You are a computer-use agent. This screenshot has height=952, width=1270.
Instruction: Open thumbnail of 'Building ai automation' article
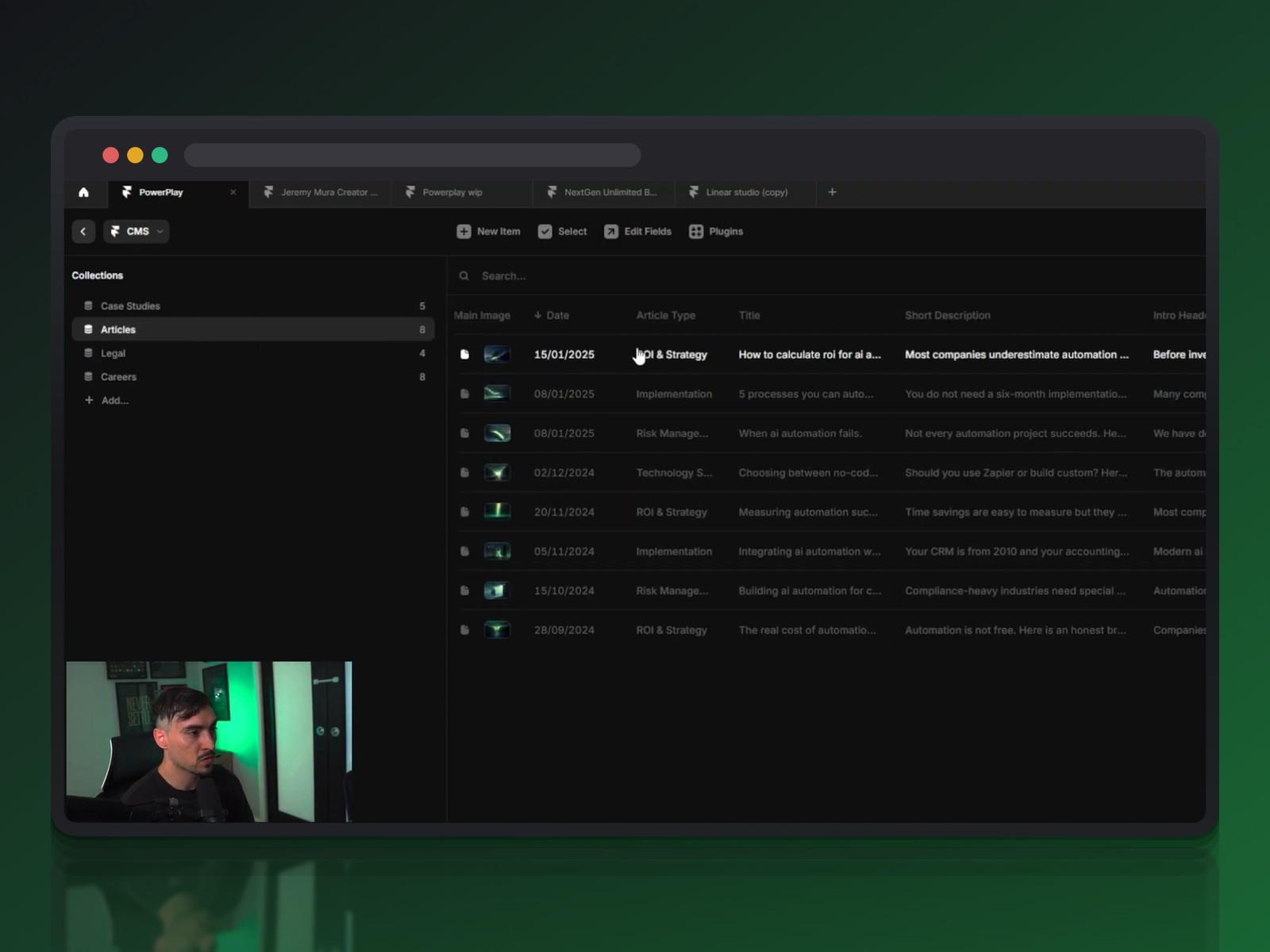497,590
